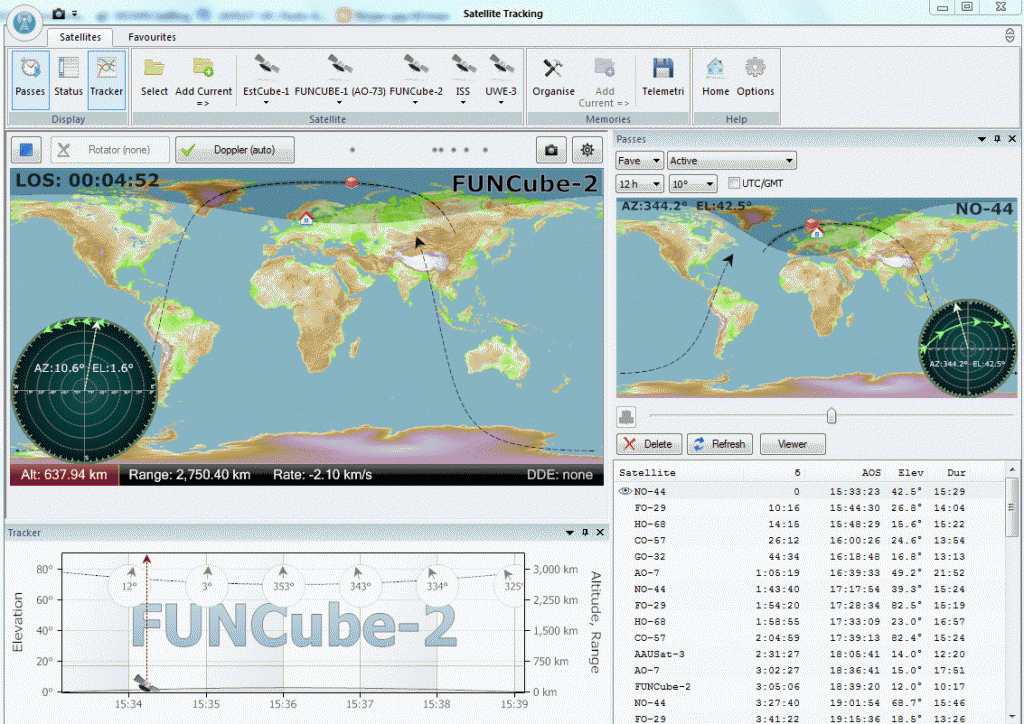Open the quick-access toolbar dropdown arrow
This screenshot has height=724, width=1024.
pyautogui.click(x=74, y=14)
